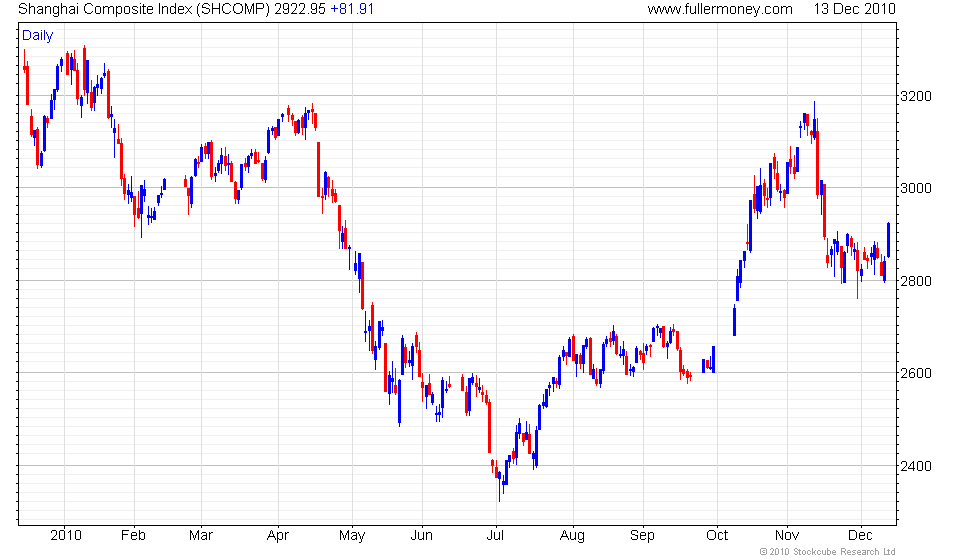The width and height of the screenshot is (980, 560).
Task: Click the 'Mar' time axis label
Action: [201, 536]
